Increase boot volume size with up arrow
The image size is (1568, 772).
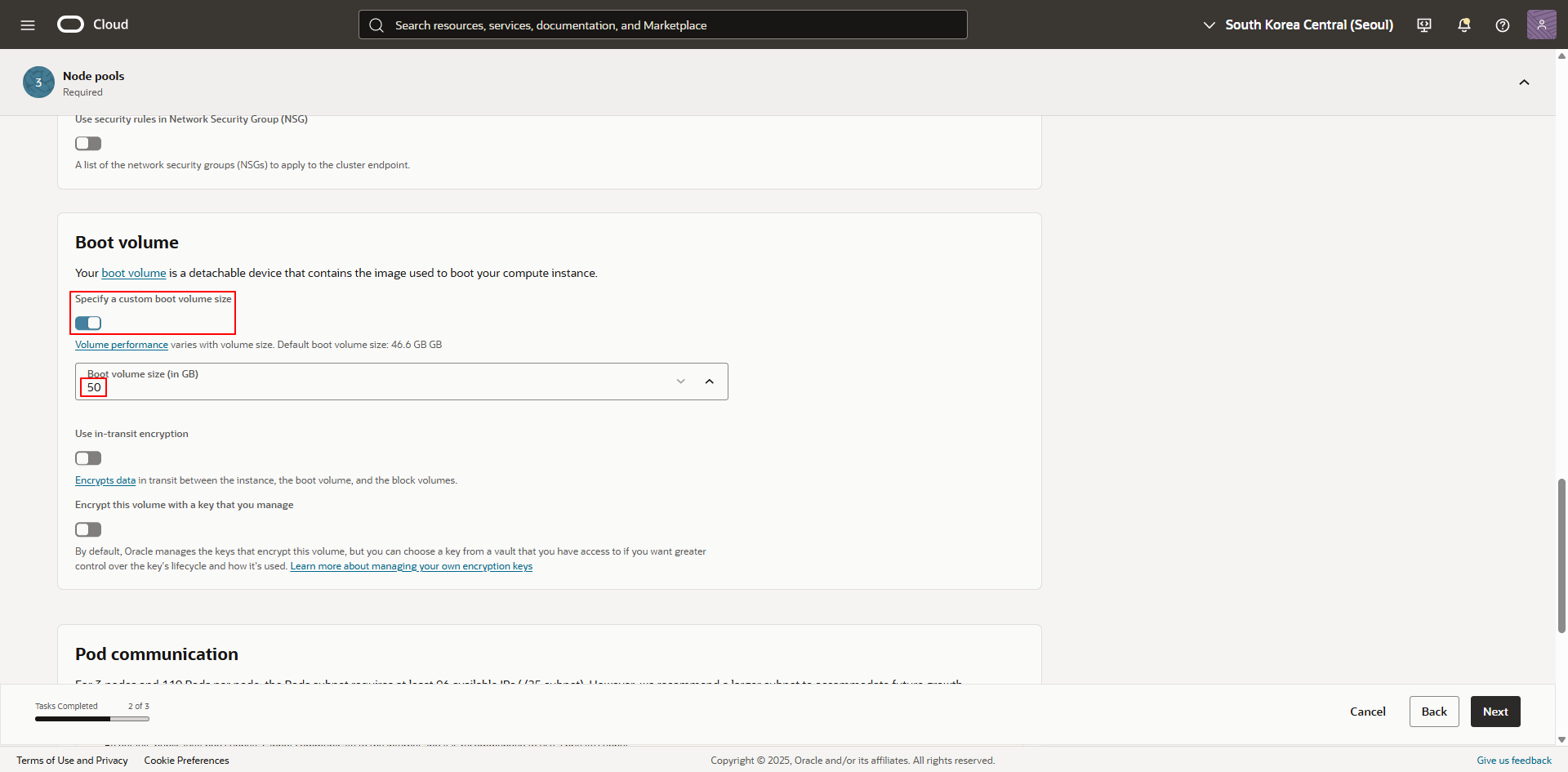(709, 382)
